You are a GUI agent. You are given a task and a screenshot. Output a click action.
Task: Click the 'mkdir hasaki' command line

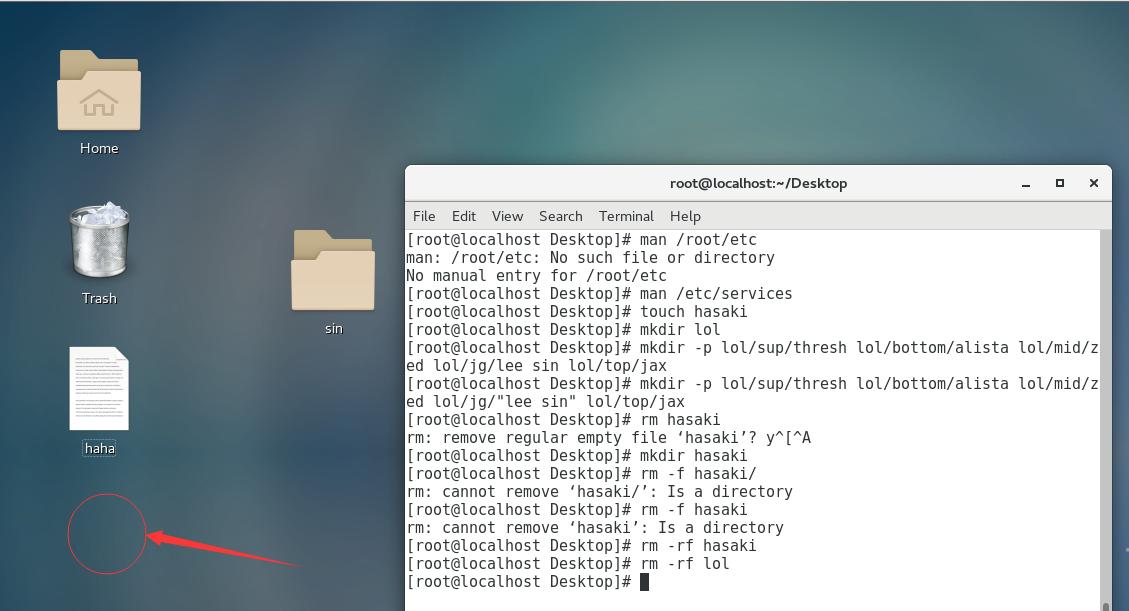577,456
